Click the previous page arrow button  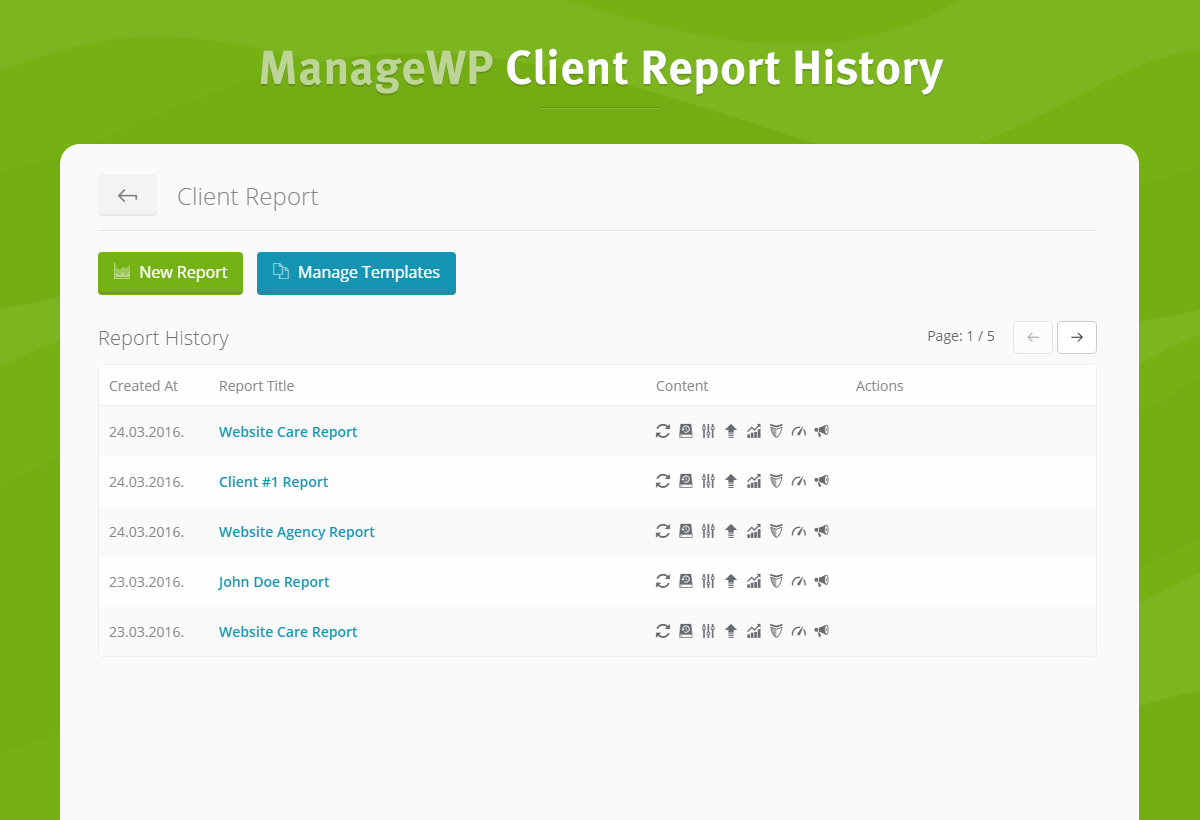[x=1032, y=338]
